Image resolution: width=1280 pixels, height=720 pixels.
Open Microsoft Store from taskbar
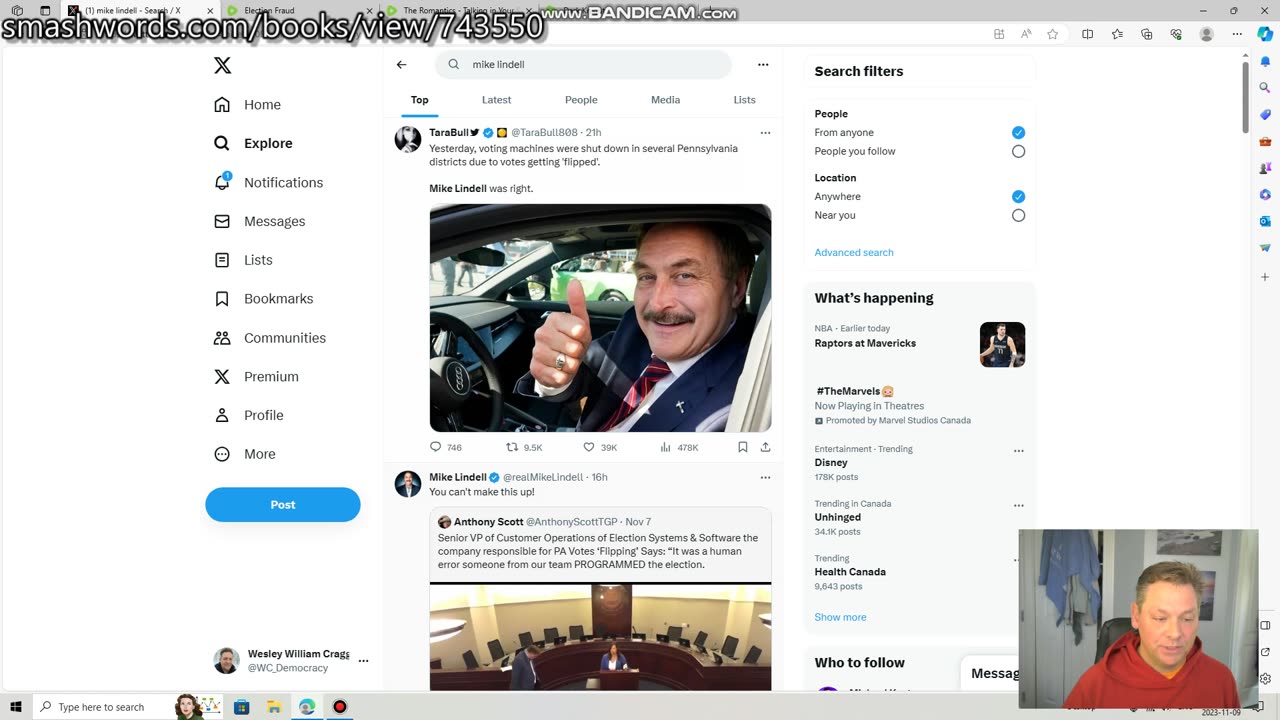point(241,707)
